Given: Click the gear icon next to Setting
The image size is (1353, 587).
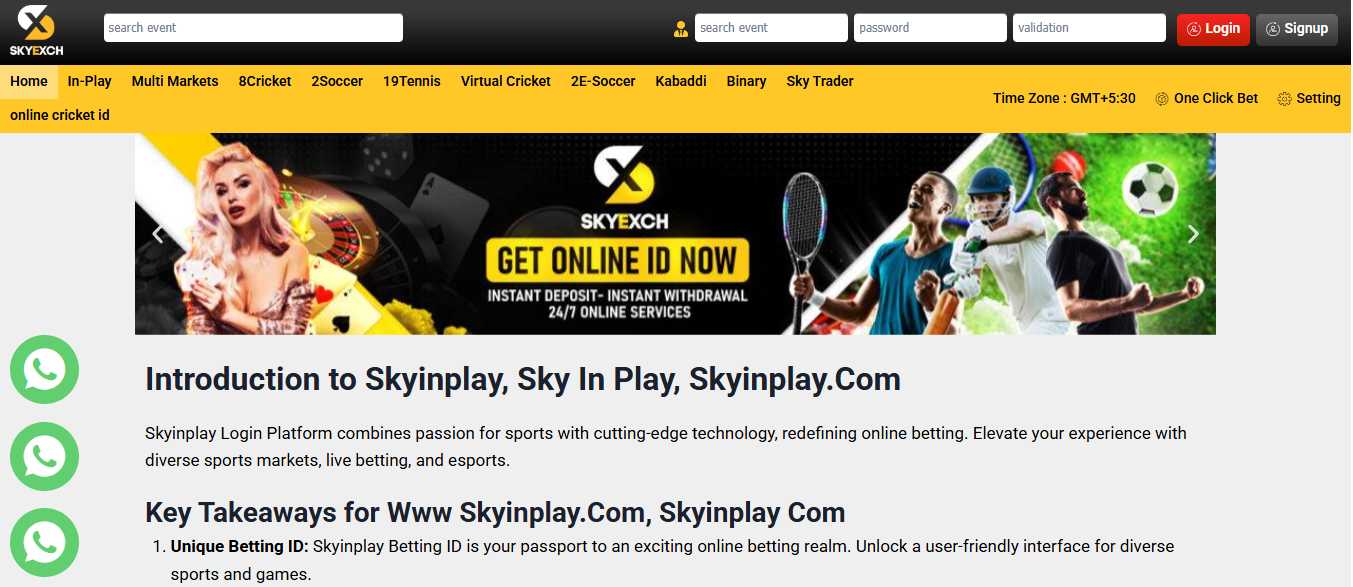Looking at the screenshot, I should pyautogui.click(x=1284, y=98).
